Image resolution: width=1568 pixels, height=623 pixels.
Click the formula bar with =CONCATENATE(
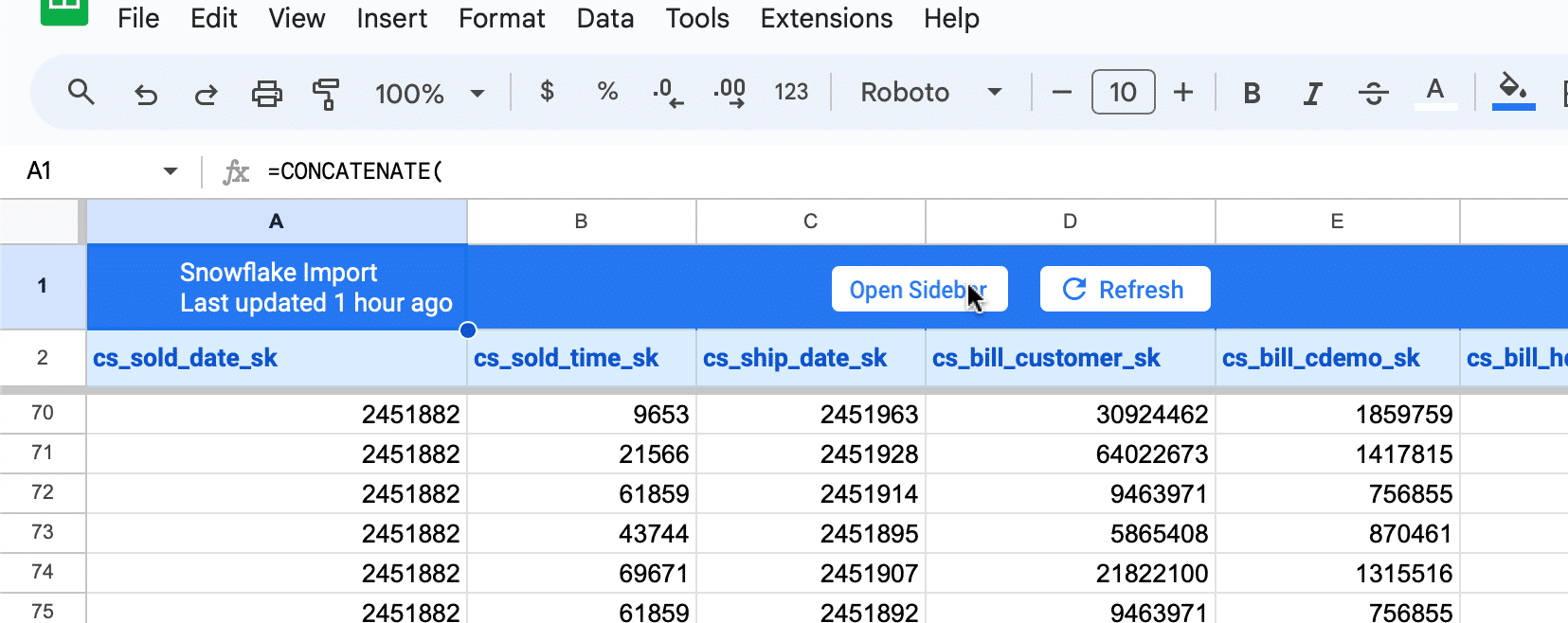click(x=910, y=171)
